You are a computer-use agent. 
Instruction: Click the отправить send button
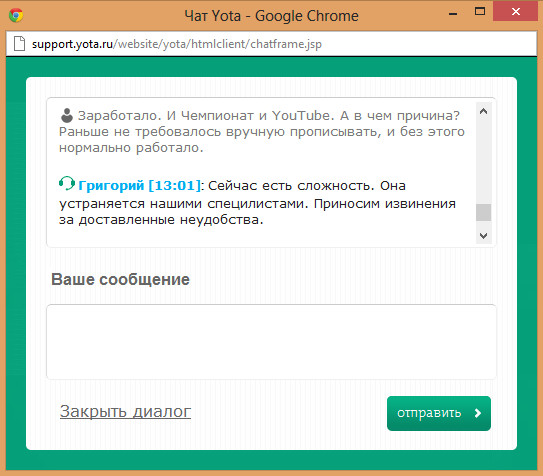[439, 413]
